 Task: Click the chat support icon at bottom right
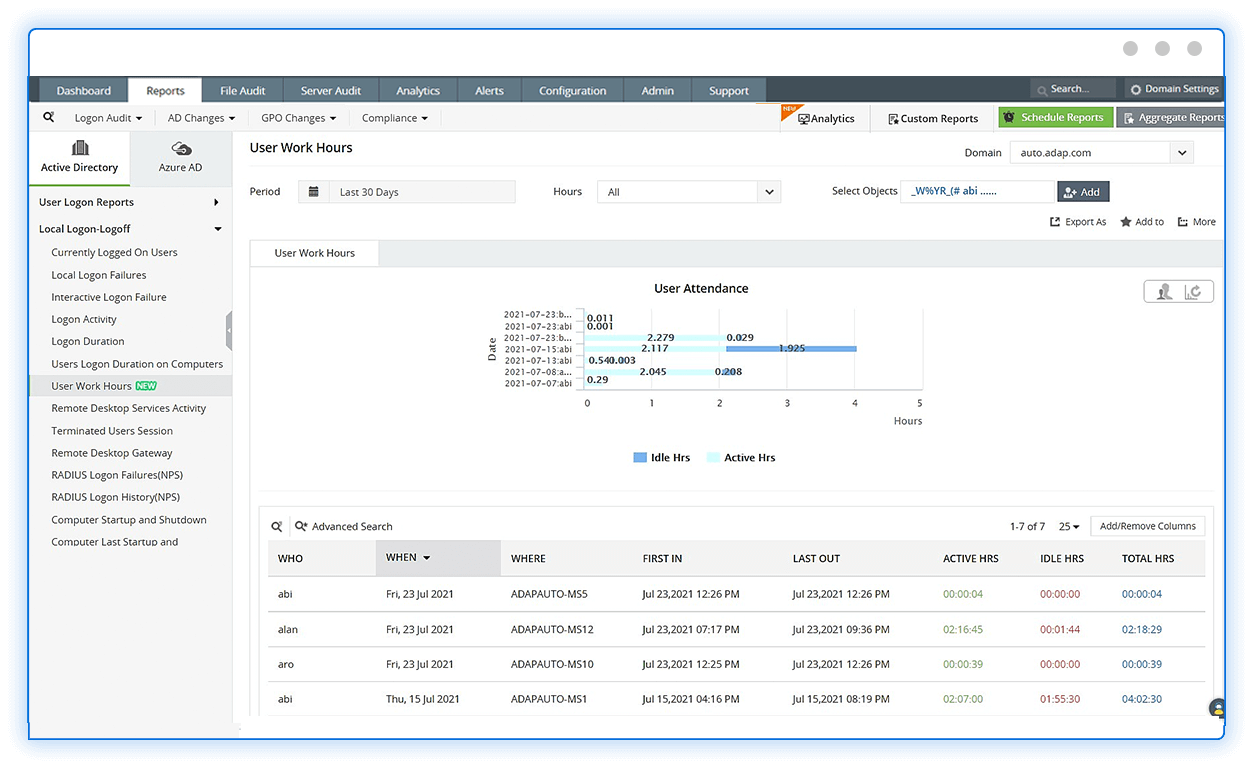pyautogui.click(x=1217, y=708)
